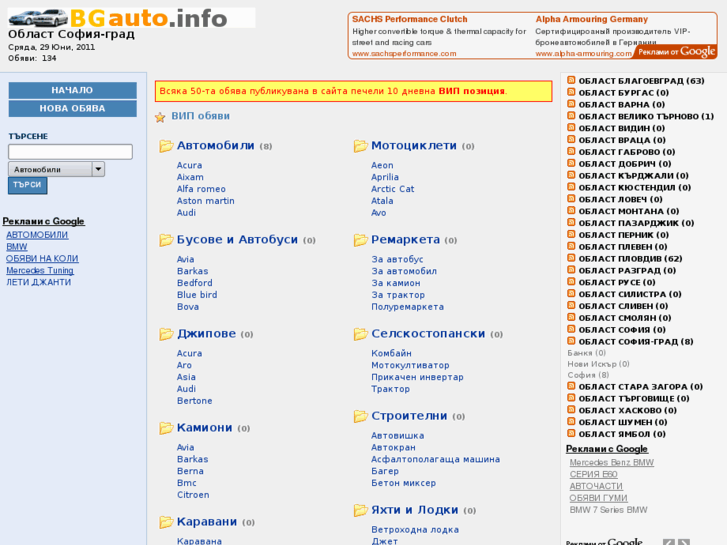This screenshot has width=727, height=545.
Task: Click the RSS icon for Област Пловдив
Action: pyautogui.click(x=571, y=258)
